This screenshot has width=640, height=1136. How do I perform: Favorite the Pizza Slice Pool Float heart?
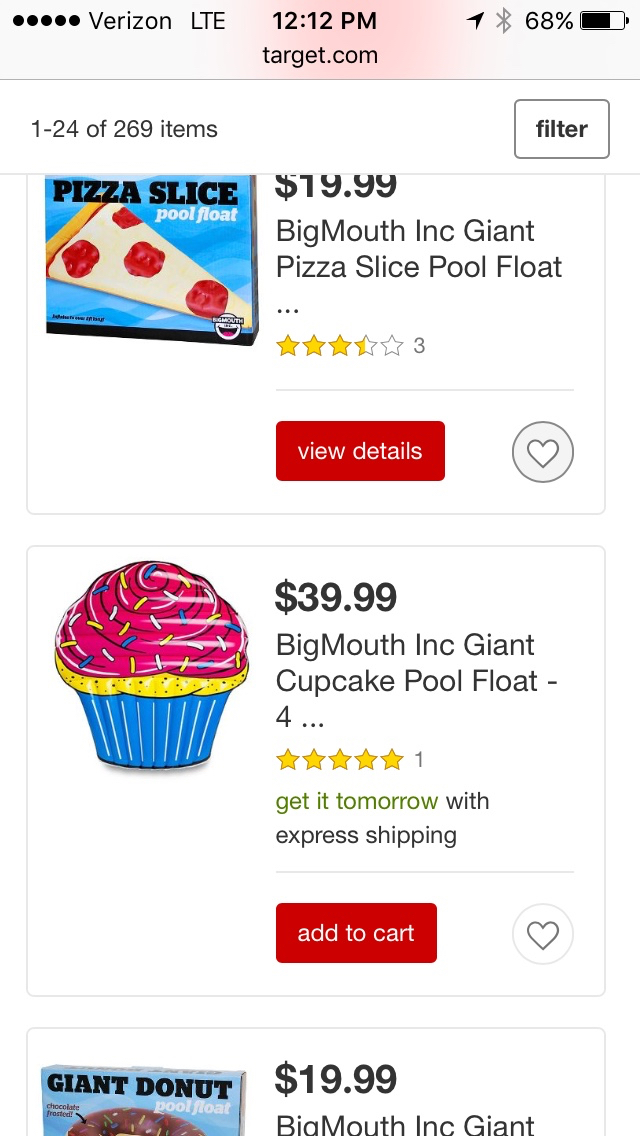542,453
